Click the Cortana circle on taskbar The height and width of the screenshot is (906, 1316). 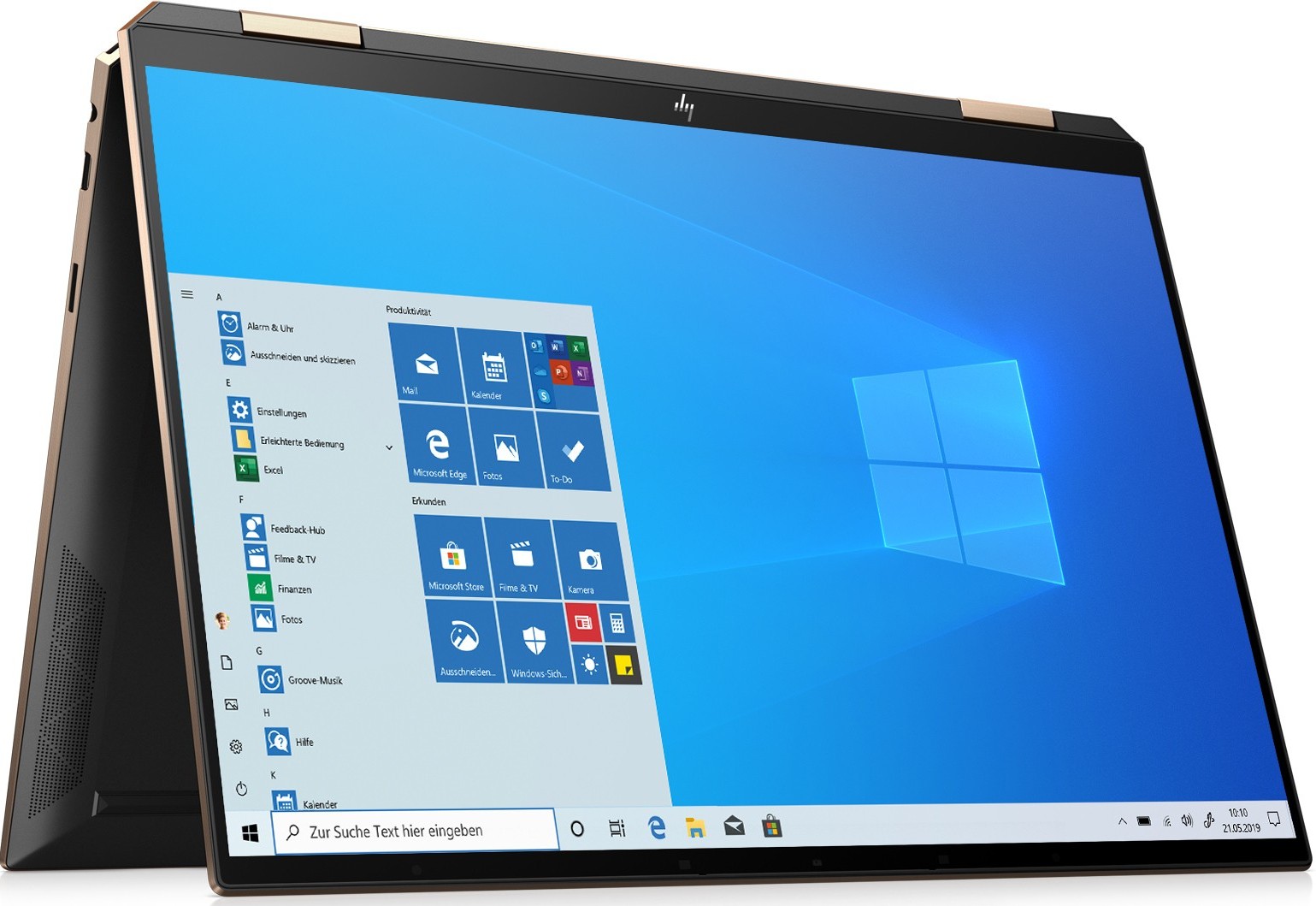click(577, 828)
